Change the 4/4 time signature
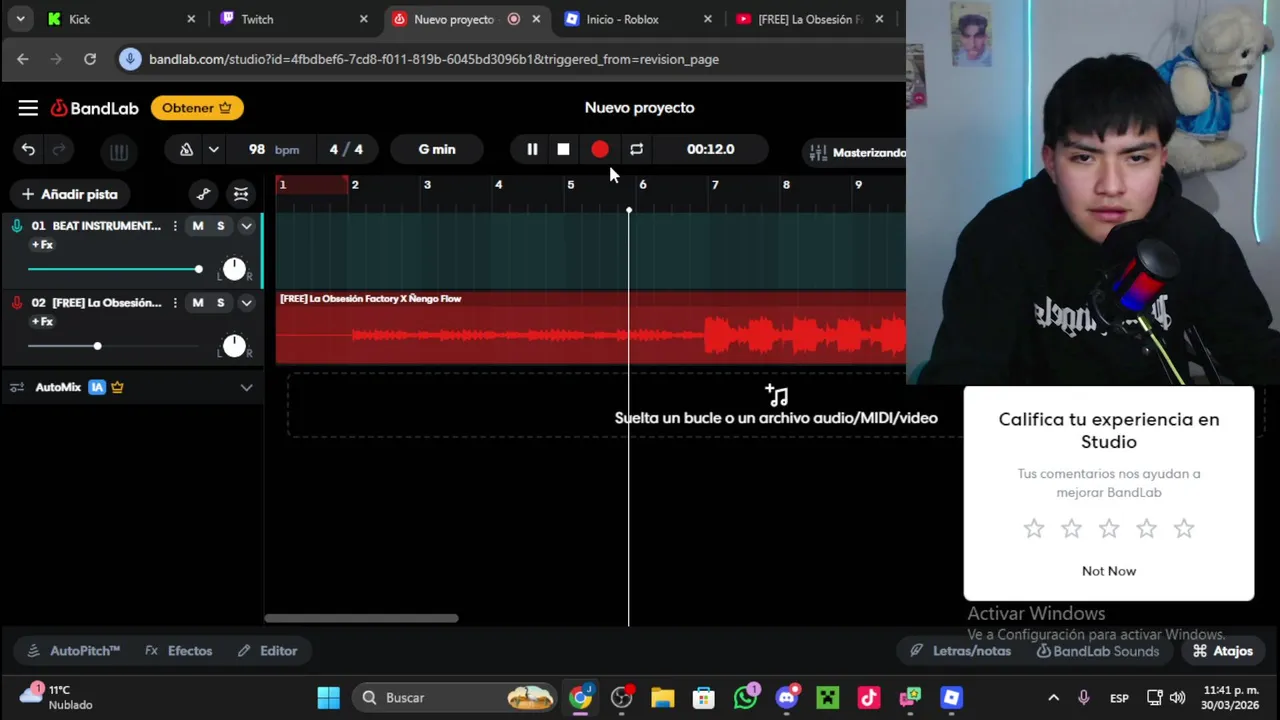The width and height of the screenshot is (1280, 720). [346, 149]
